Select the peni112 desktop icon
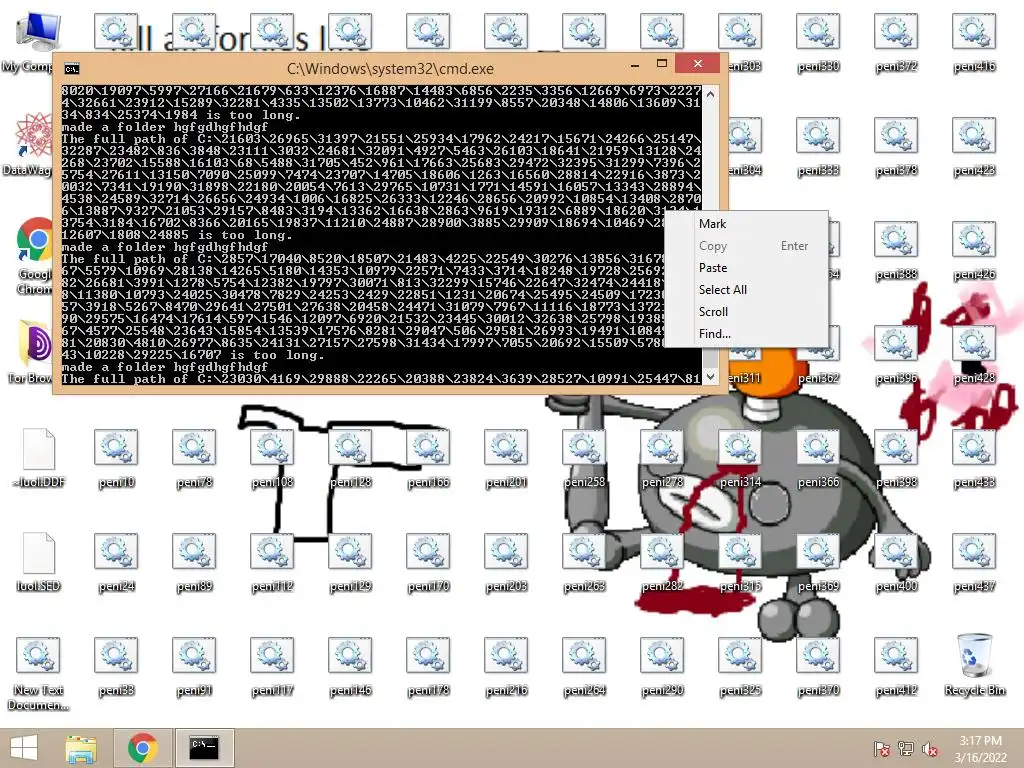 [x=272, y=562]
